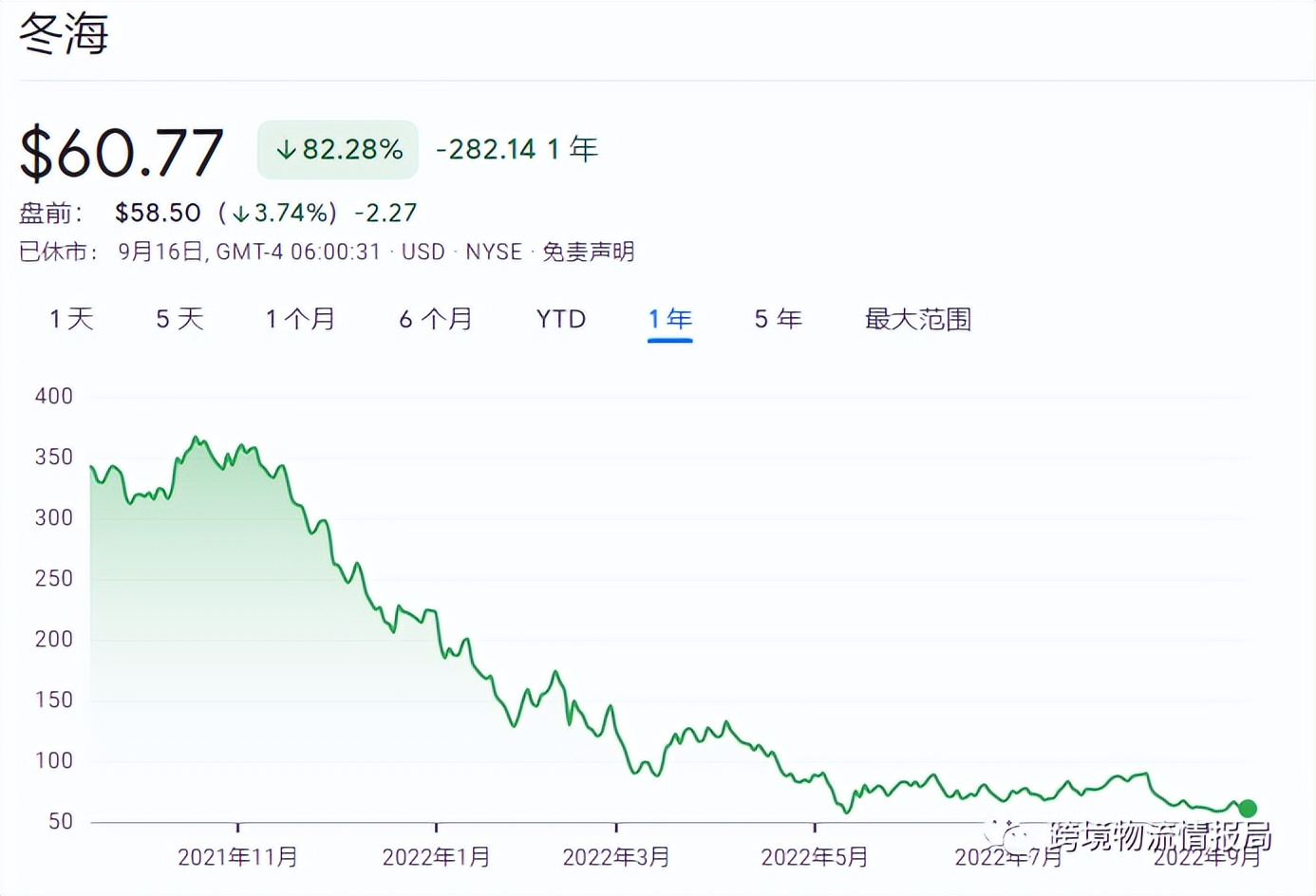Click the currently active 1年 tab
This screenshot has height=896, width=1316.
(x=669, y=320)
